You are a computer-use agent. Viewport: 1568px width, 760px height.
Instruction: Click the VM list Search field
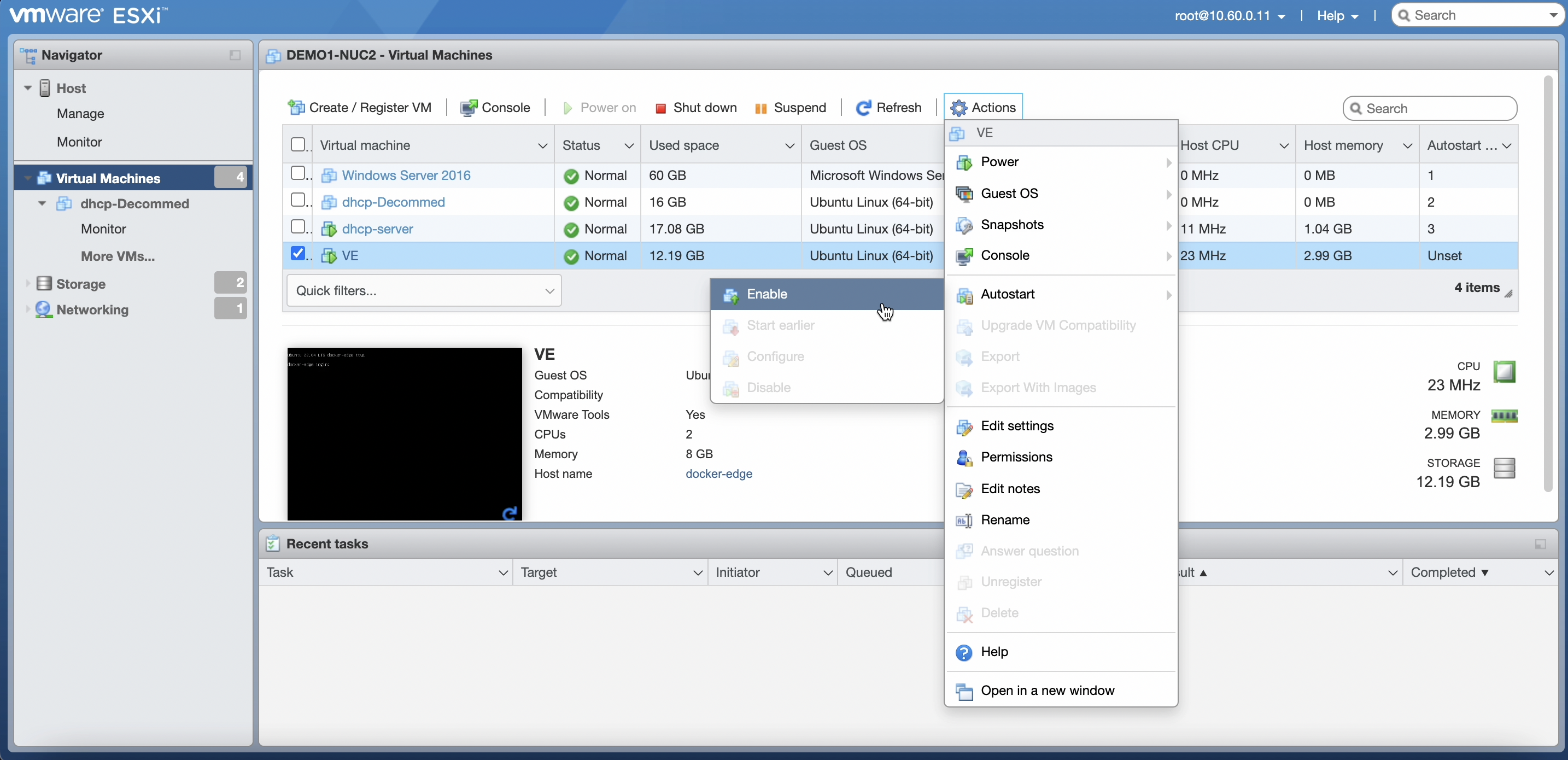pyautogui.click(x=1429, y=108)
